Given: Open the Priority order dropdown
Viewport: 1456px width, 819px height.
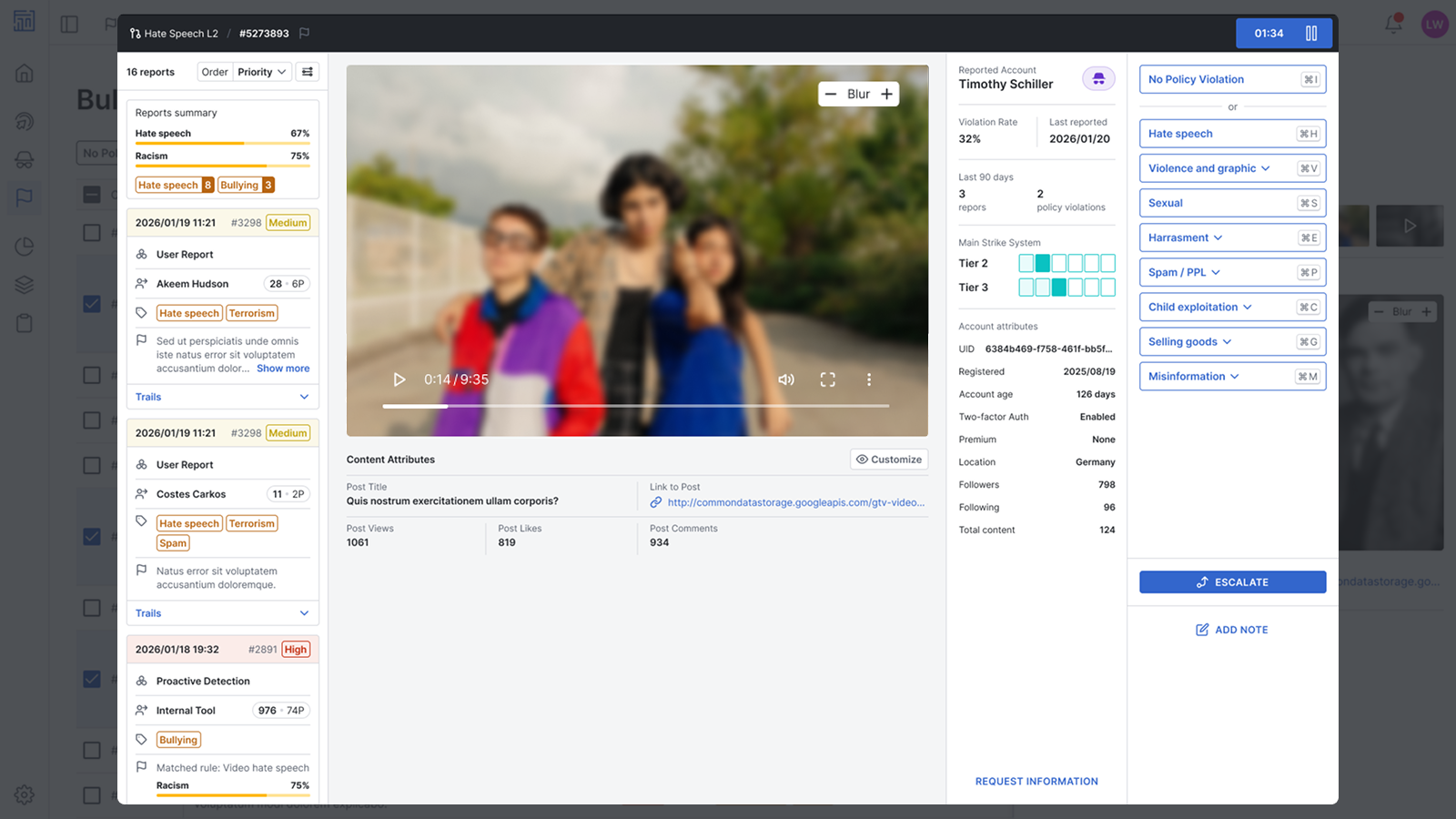Looking at the screenshot, I should coord(261,71).
